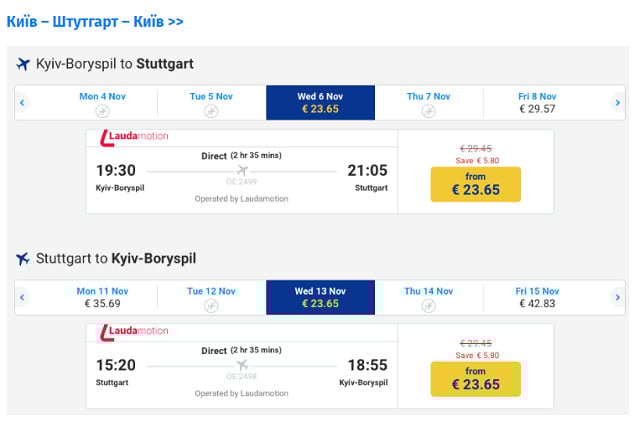640x421 pixels.
Task: Show later return dates with right arrow
Action: 617,297
